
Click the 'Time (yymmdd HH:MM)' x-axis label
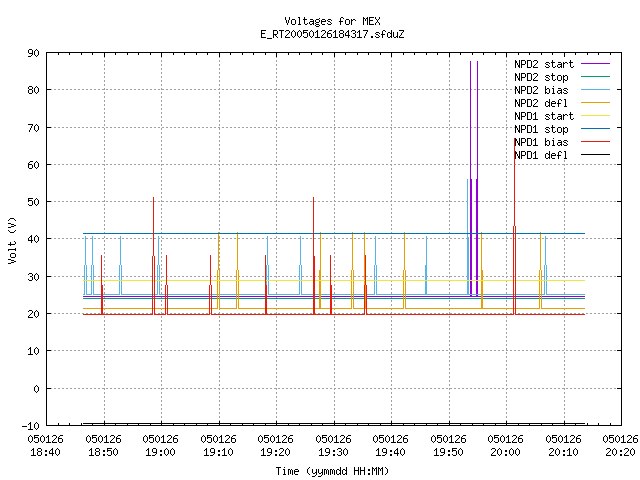click(332, 471)
